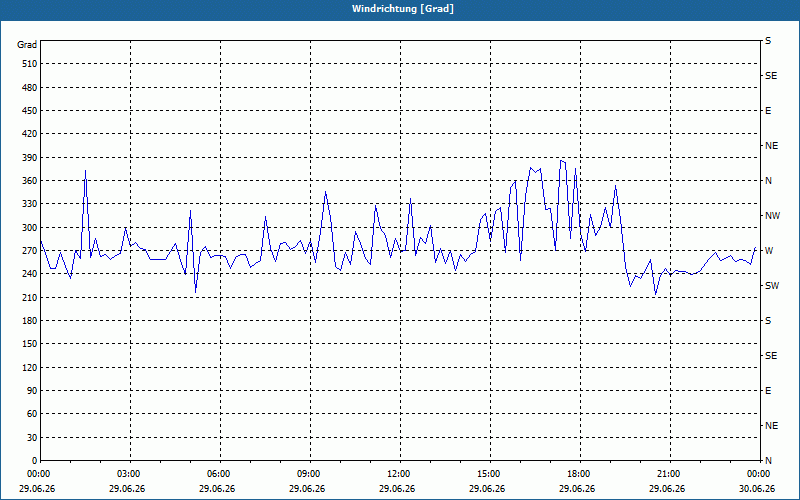Select the SW compass label on right axis
Viewport: 800px width, 500px height.
pos(772,286)
